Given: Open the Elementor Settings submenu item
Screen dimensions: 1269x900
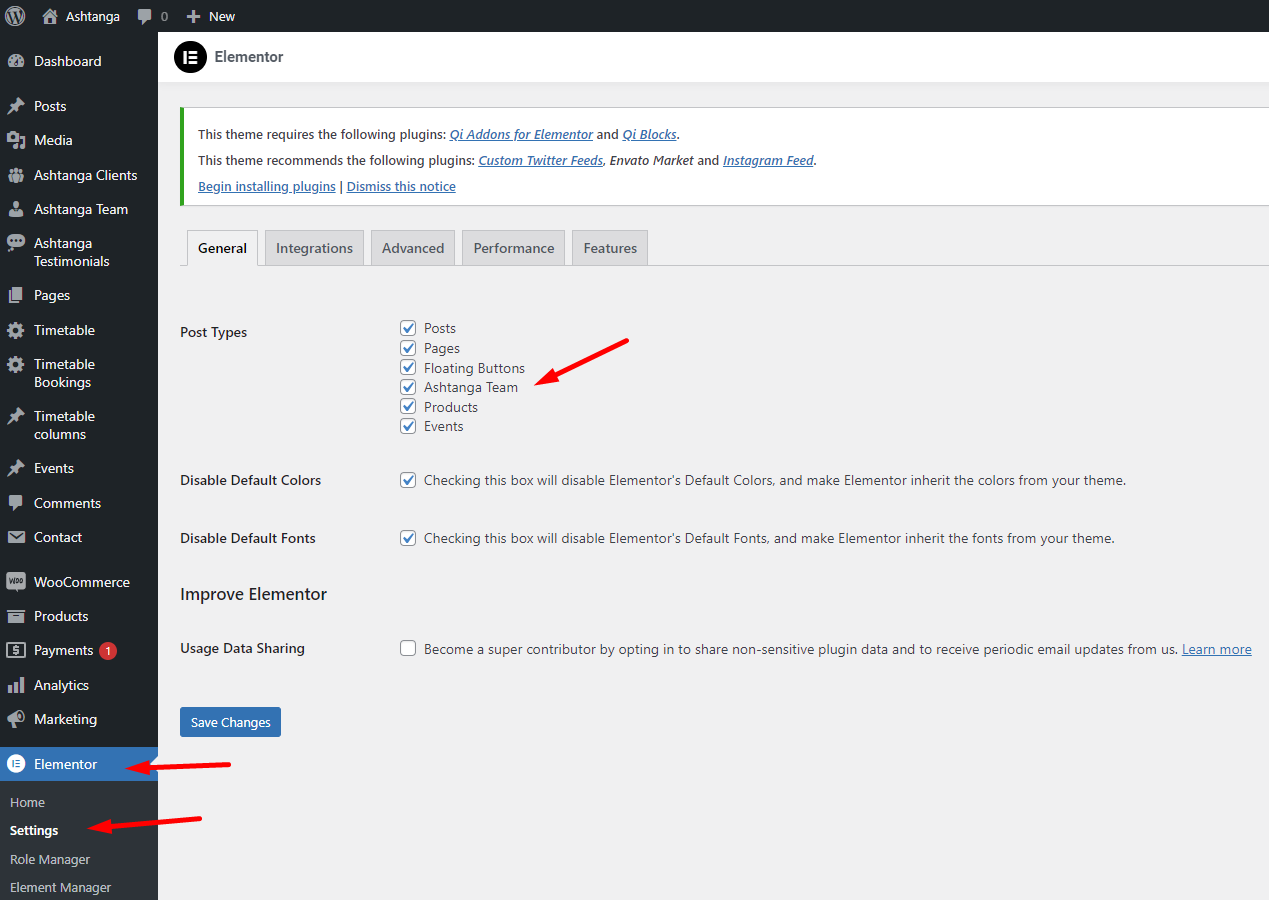Looking at the screenshot, I should click(34, 830).
